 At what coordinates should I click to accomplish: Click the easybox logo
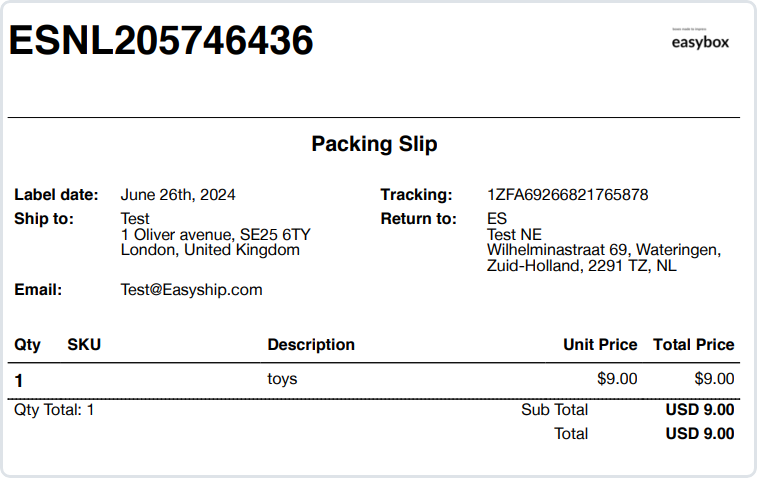[700, 41]
